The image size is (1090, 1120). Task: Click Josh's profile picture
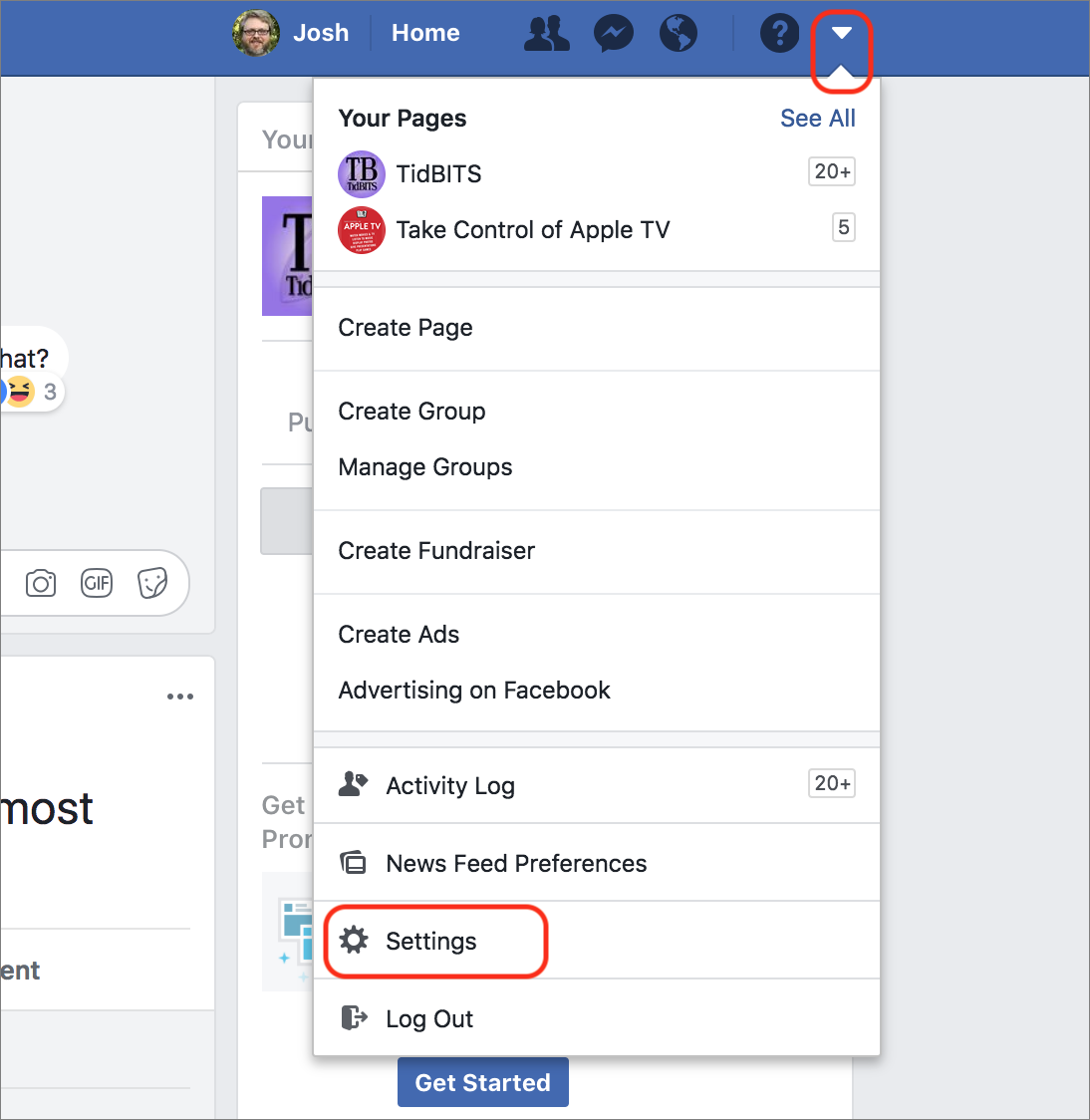(x=256, y=33)
